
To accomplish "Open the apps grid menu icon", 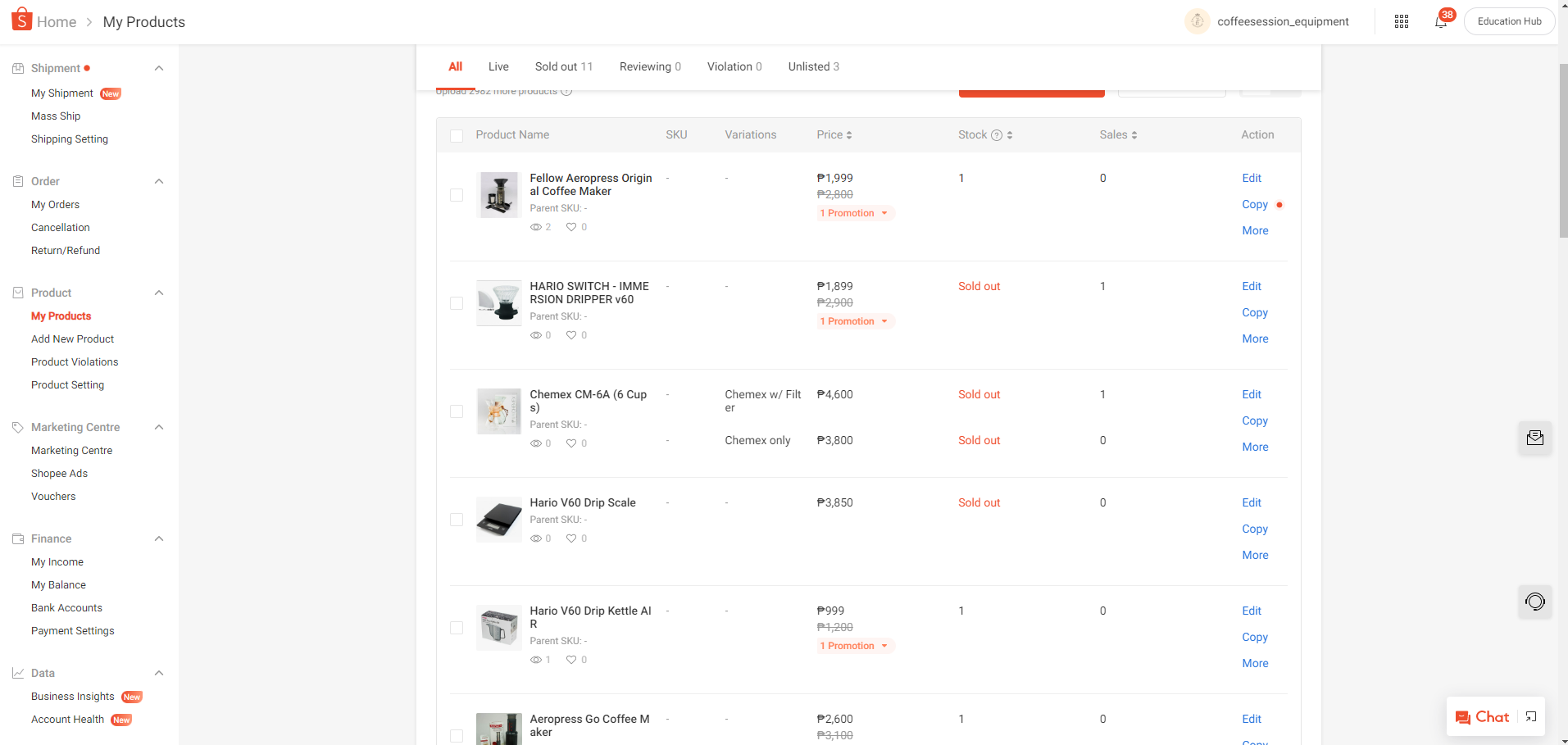I will 1402,21.
